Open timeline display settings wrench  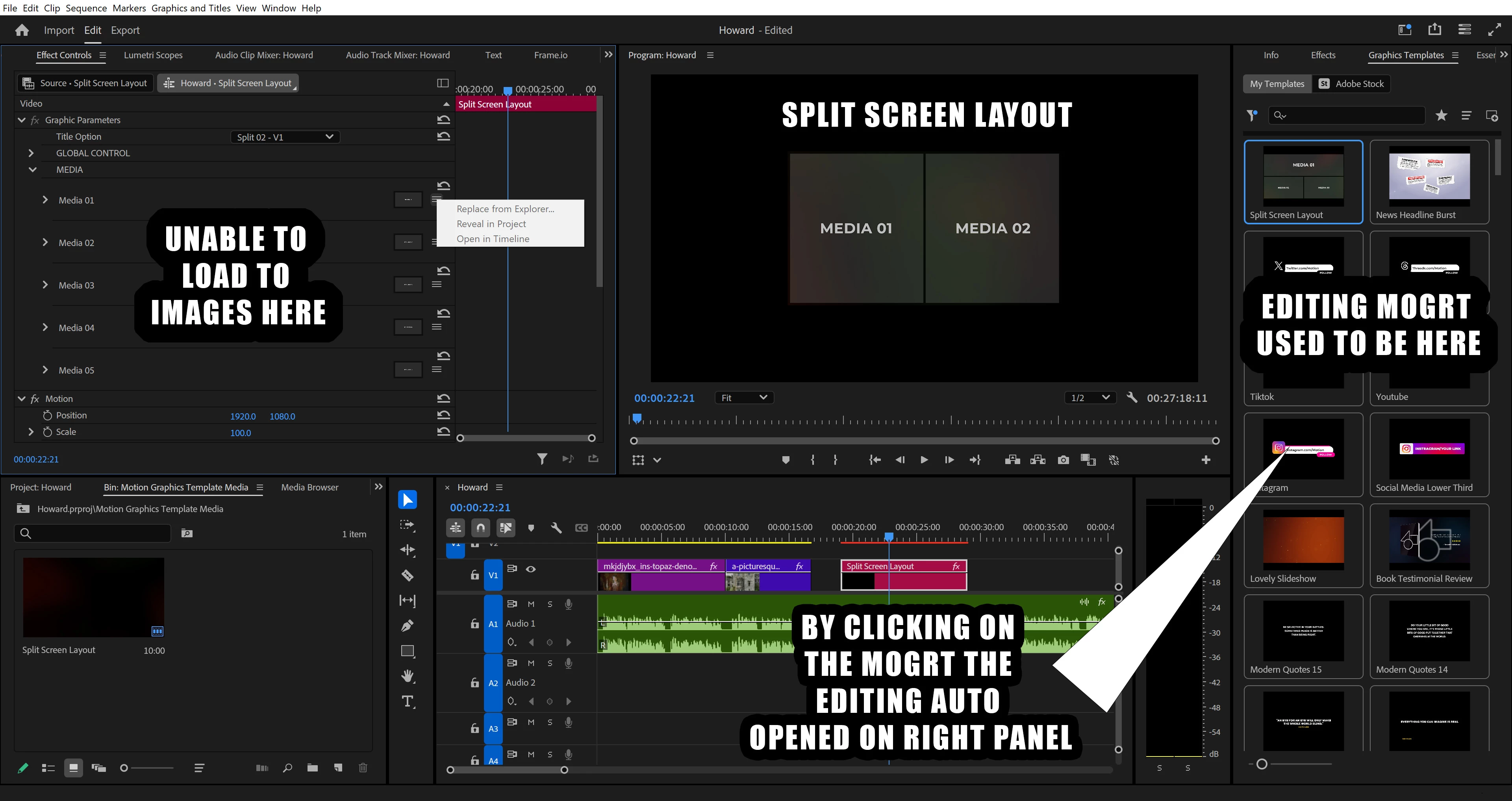click(x=556, y=527)
